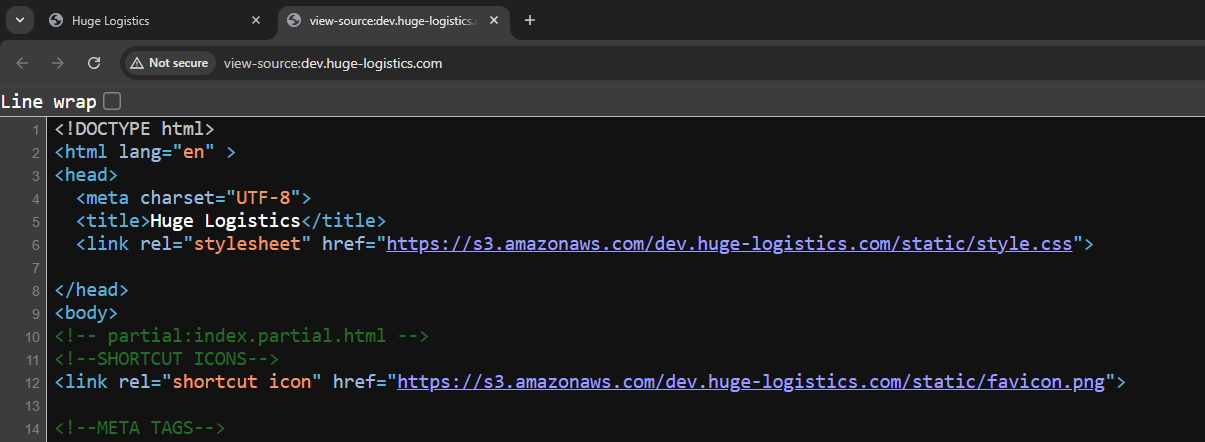Close the view-source tab

point(494,20)
